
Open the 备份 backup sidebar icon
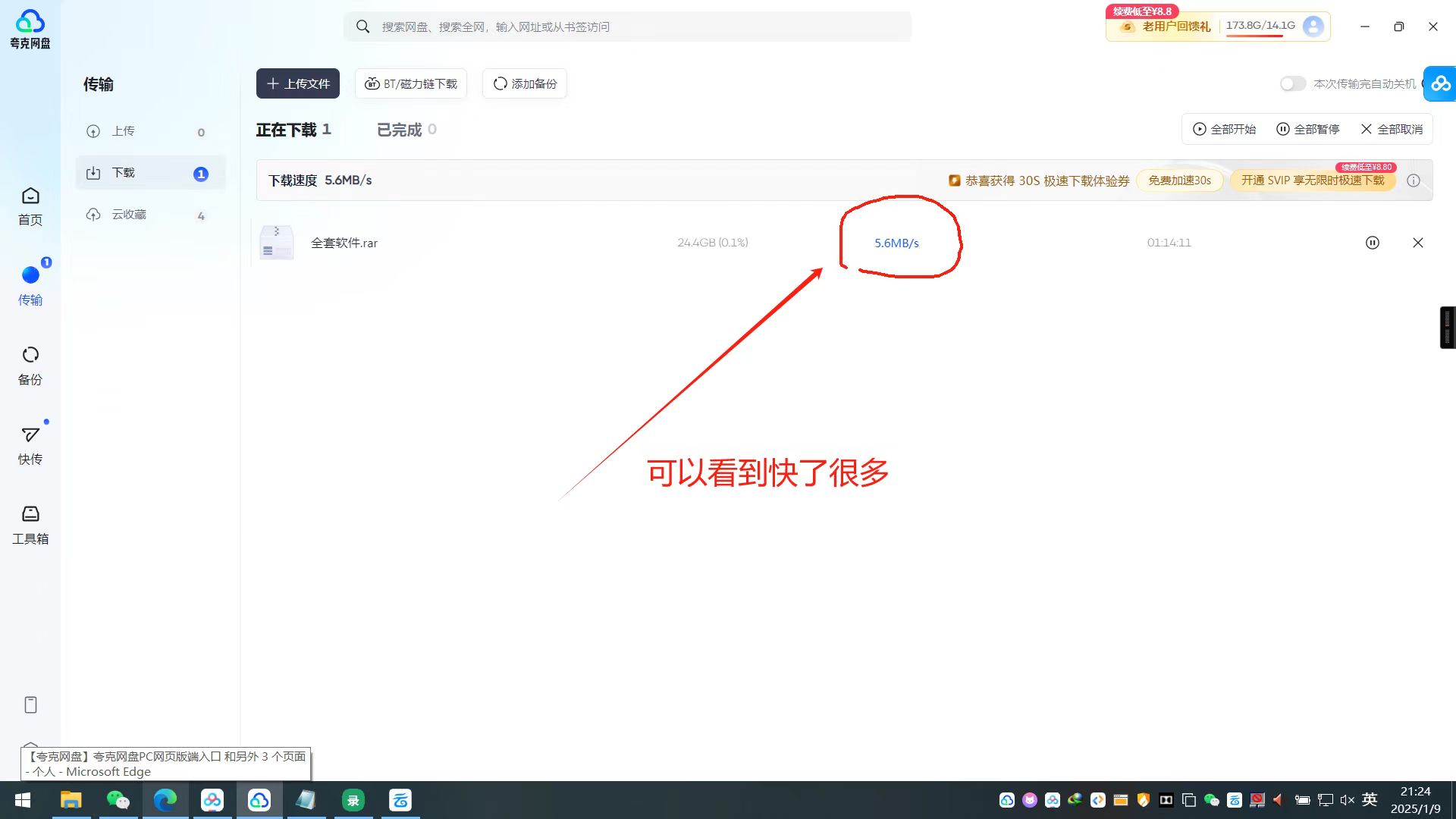click(30, 365)
